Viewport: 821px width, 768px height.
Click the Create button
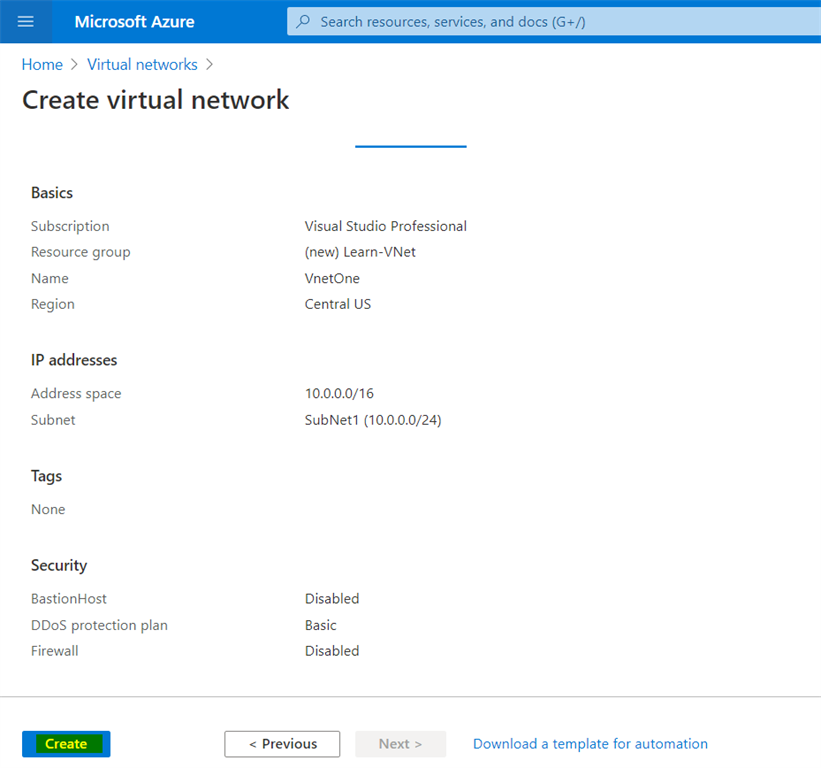click(66, 743)
